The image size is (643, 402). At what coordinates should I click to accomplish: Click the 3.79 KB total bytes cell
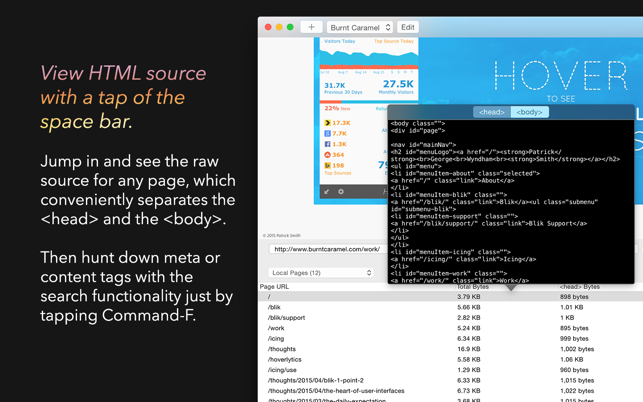(x=469, y=297)
